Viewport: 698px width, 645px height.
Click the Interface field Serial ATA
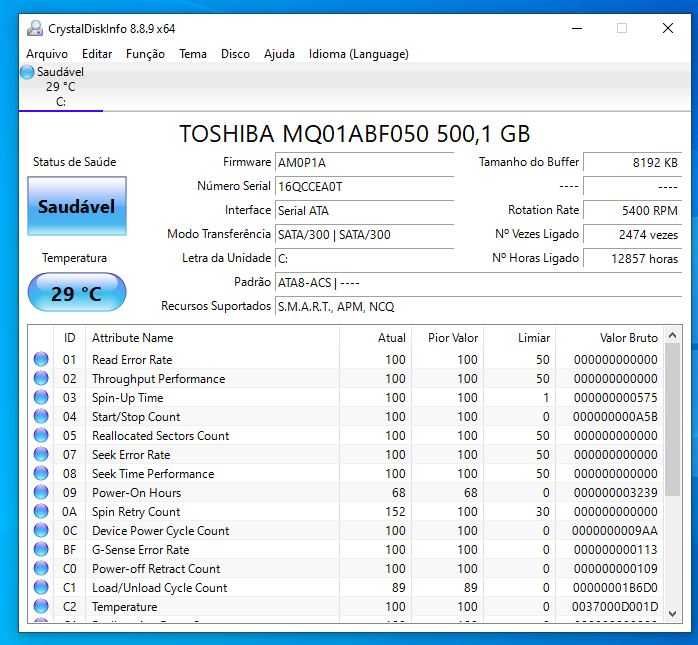click(365, 211)
